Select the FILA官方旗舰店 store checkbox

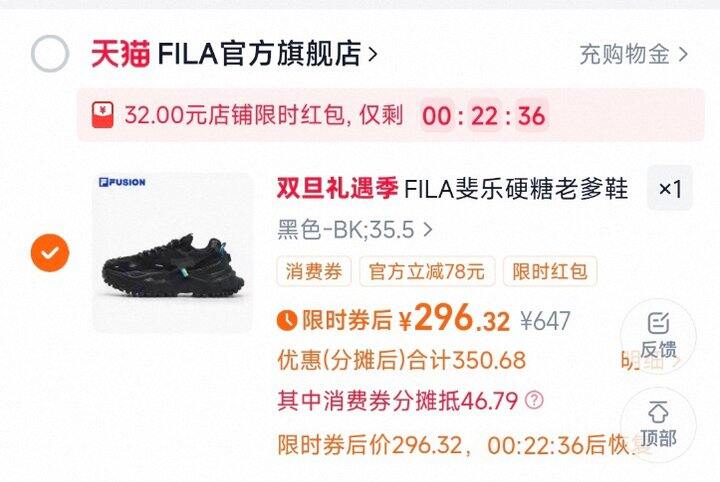(50, 54)
